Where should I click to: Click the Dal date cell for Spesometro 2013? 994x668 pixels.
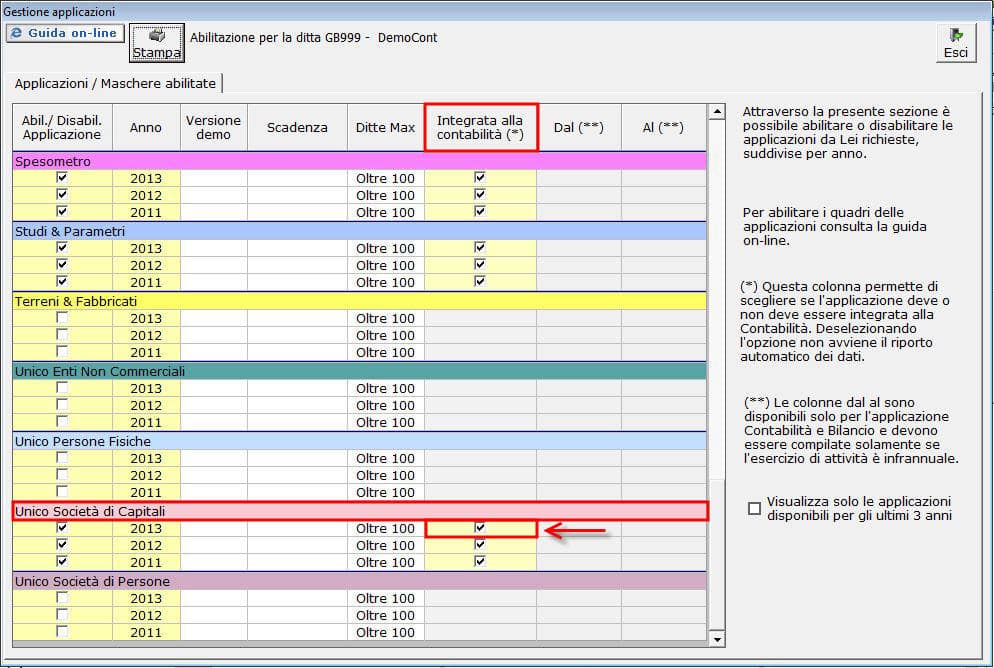click(x=578, y=178)
